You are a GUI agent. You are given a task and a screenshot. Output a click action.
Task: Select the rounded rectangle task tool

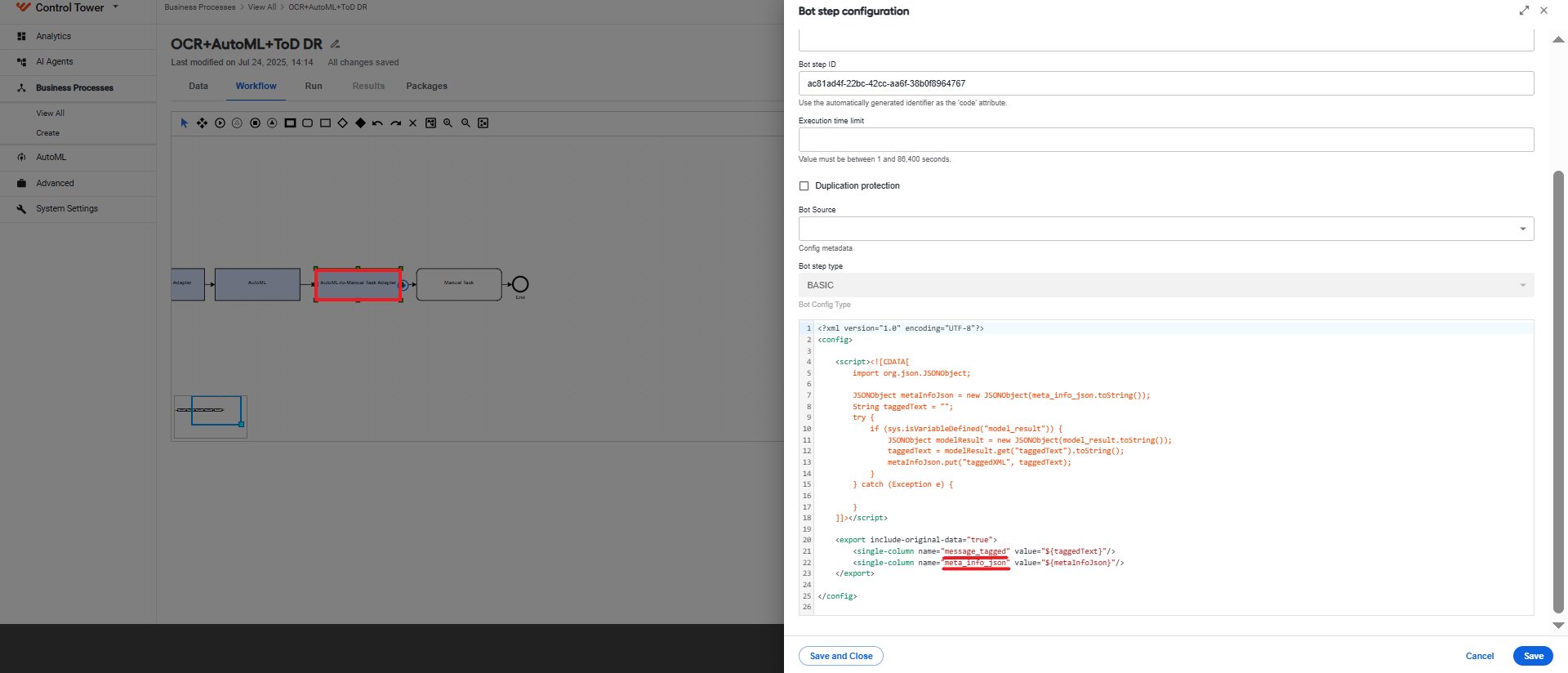[x=307, y=123]
